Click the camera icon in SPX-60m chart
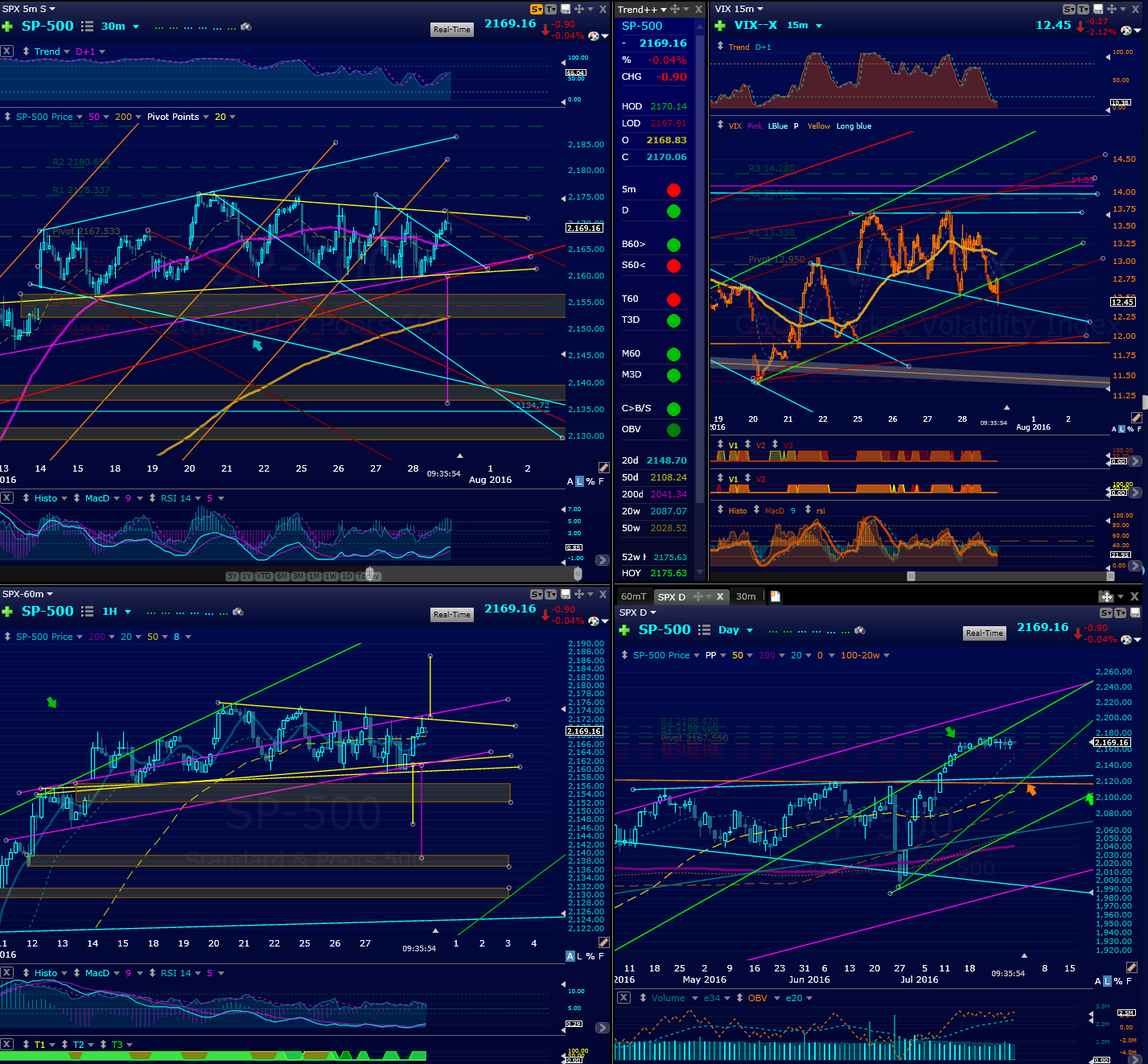This screenshot has height=1064, width=1148. click(x=237, y=612)
